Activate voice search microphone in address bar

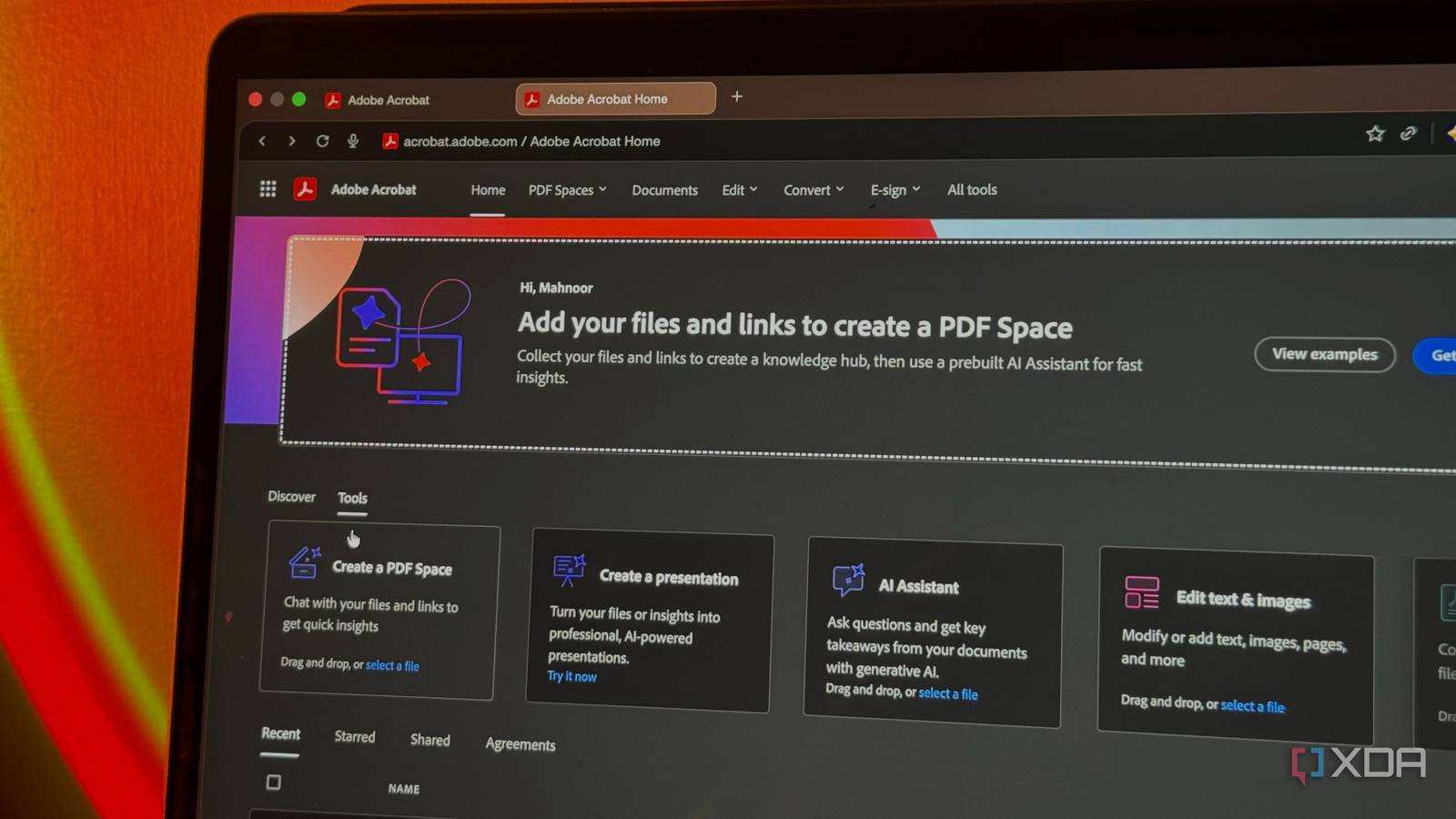[x=353, y=141]
